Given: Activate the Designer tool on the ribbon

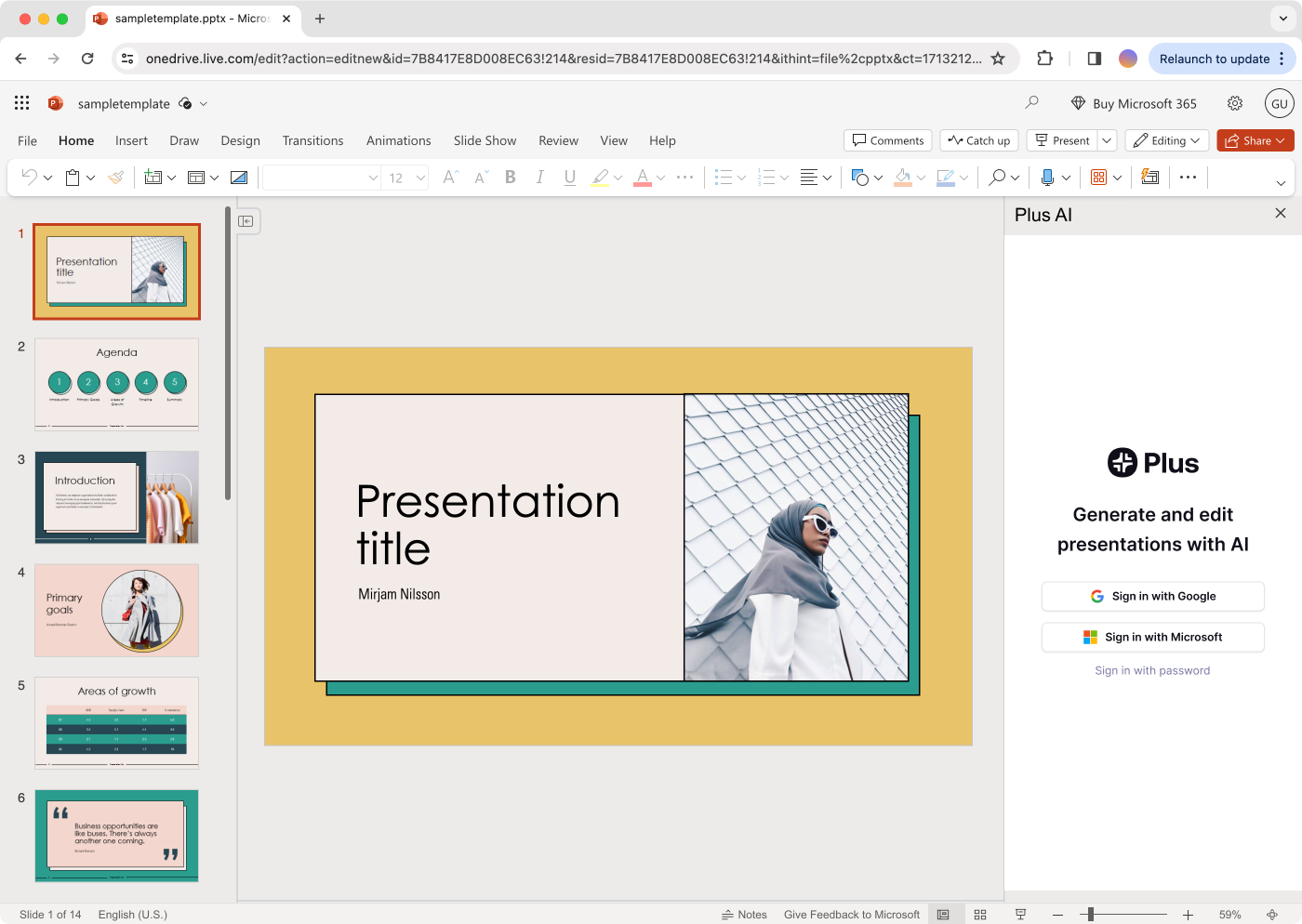Looking at the screenshot, I should click(1150, 177).
